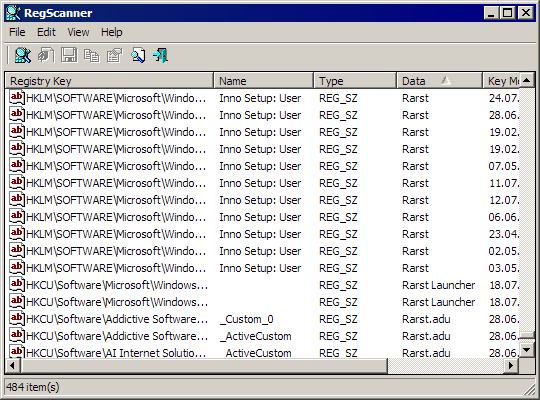The height and width of the screenshot is (400, 540).
Task: Click the exit door toolbar icon
Action: [x=160, y=55]
